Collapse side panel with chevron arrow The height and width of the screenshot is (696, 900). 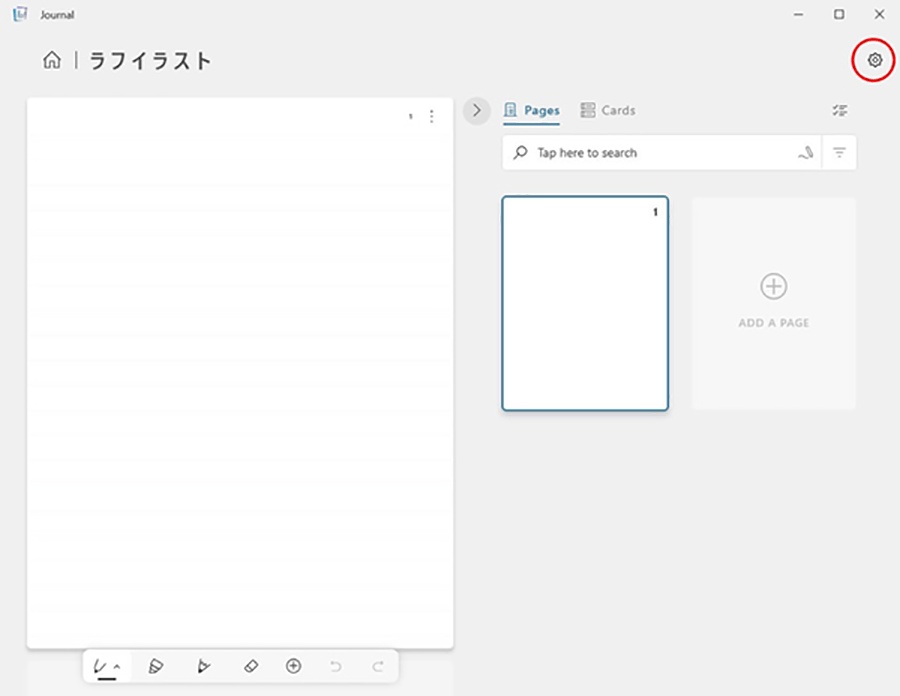click(x=476, y=110)
